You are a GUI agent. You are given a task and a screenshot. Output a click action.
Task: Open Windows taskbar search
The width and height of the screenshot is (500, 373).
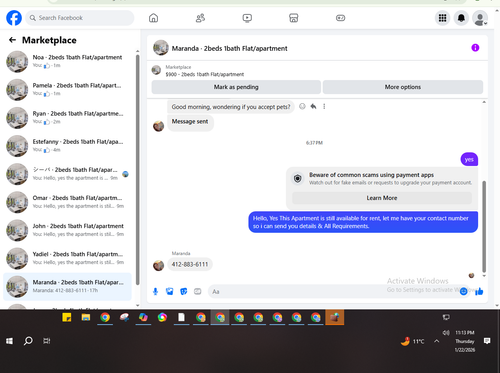pyautogui.click(x=28, y=341)
